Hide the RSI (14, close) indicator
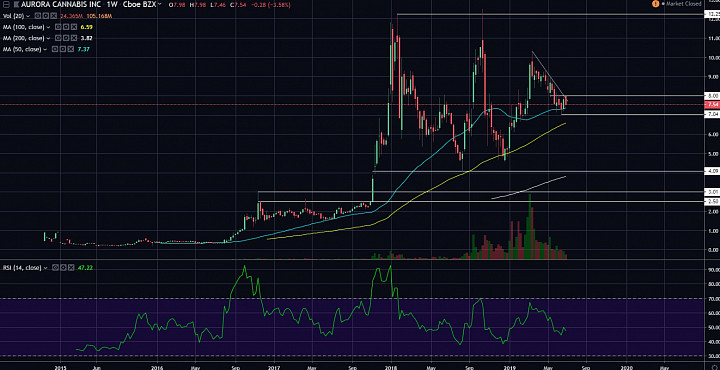Viewport: 720px width, 370px height. pyautogui.click(x=55, y=268)
